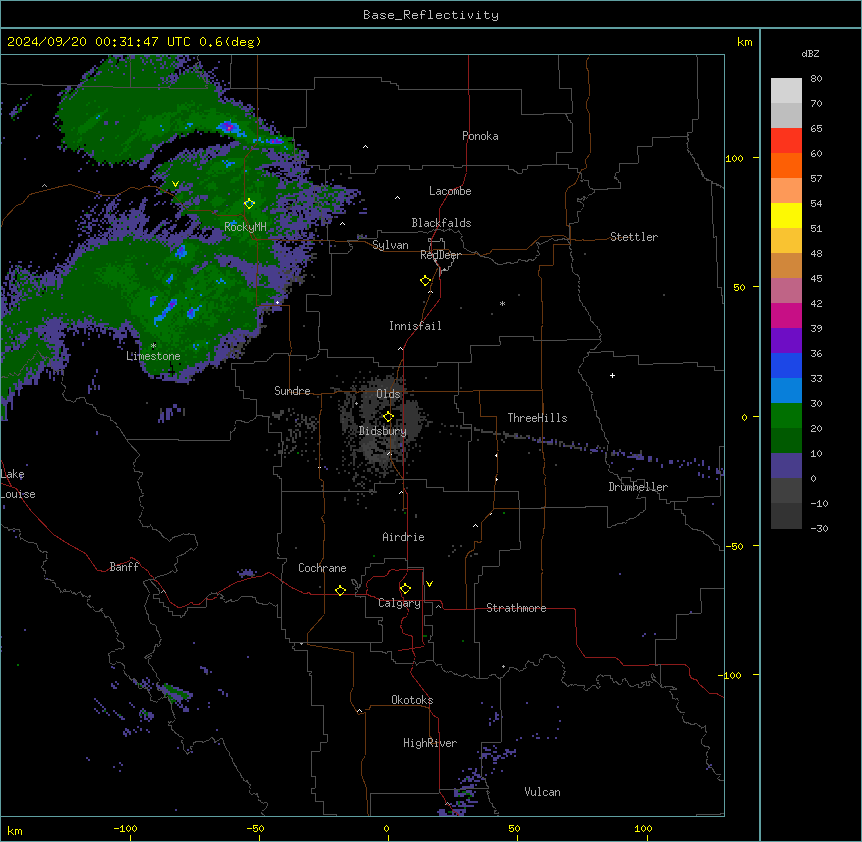Click the Strathmore label
Viewport: 862px width, 842px height.
[516, 608]
